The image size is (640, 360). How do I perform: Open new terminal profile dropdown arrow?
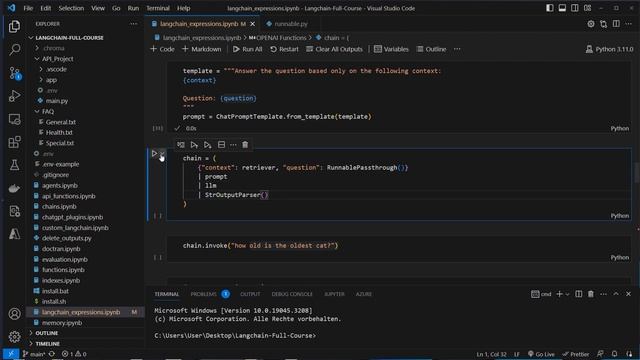click(567, 294)
